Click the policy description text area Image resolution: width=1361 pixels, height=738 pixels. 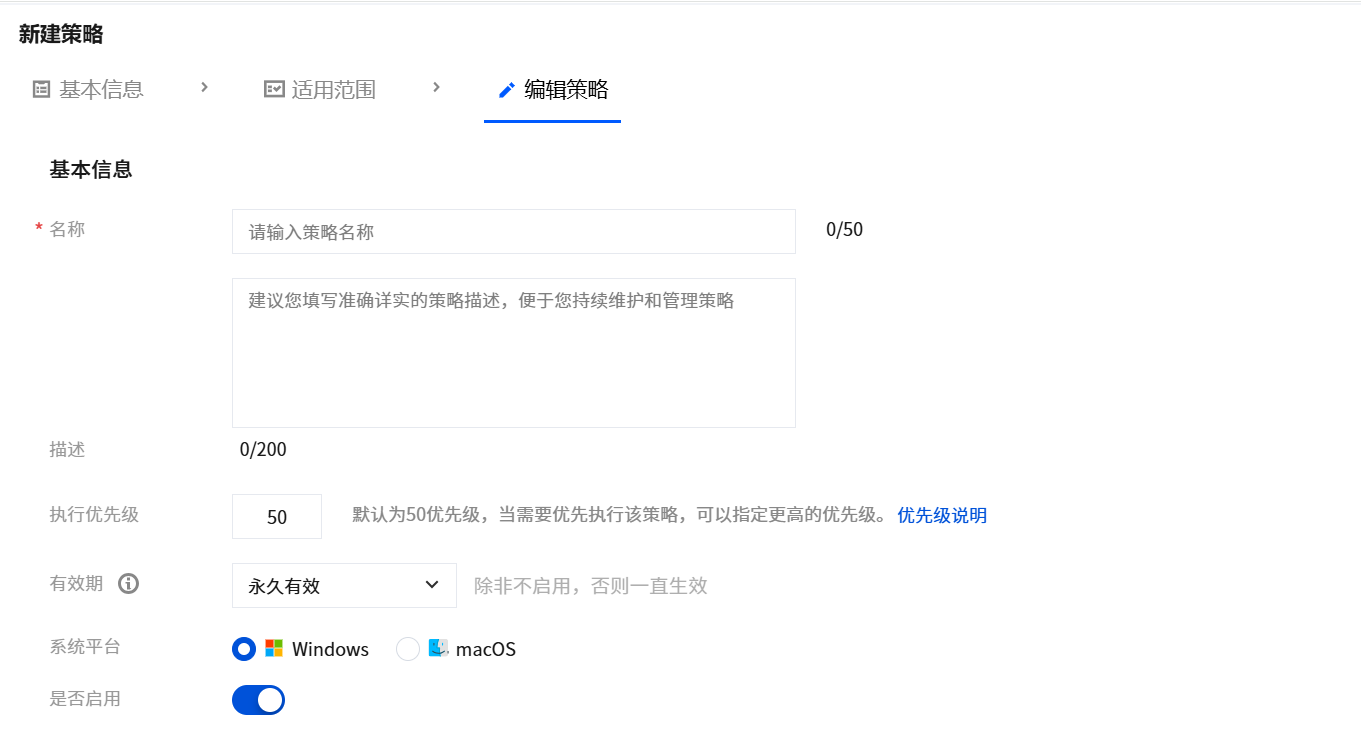click(x=513, y=353)
